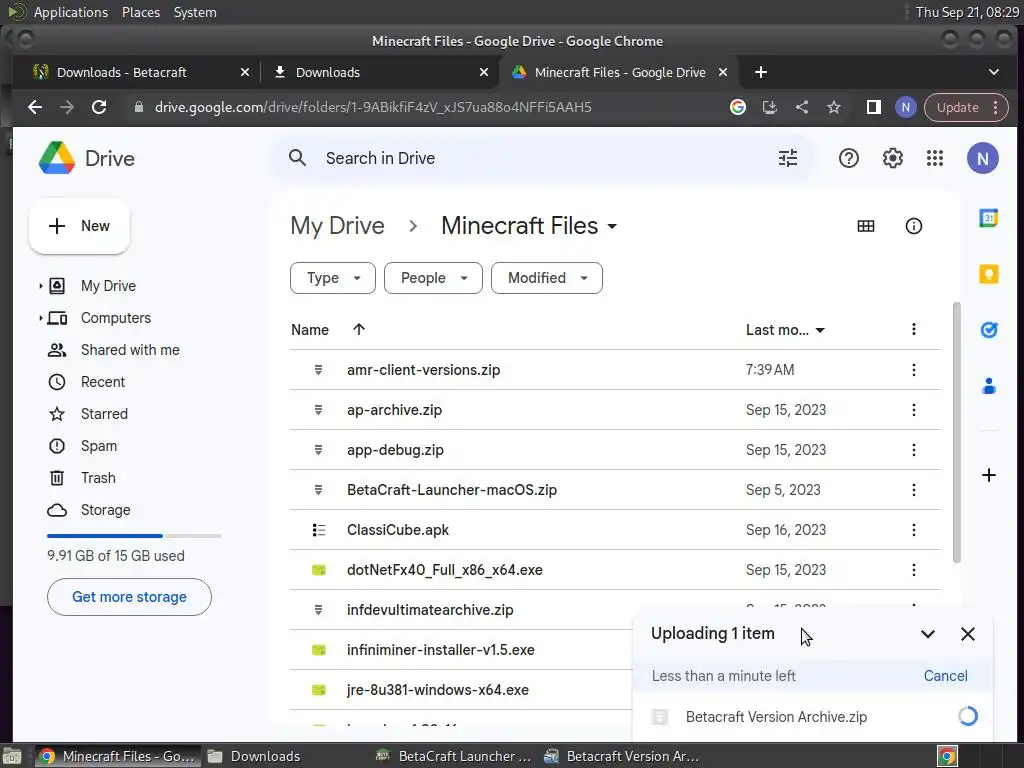Click the New button

(79, 226)
